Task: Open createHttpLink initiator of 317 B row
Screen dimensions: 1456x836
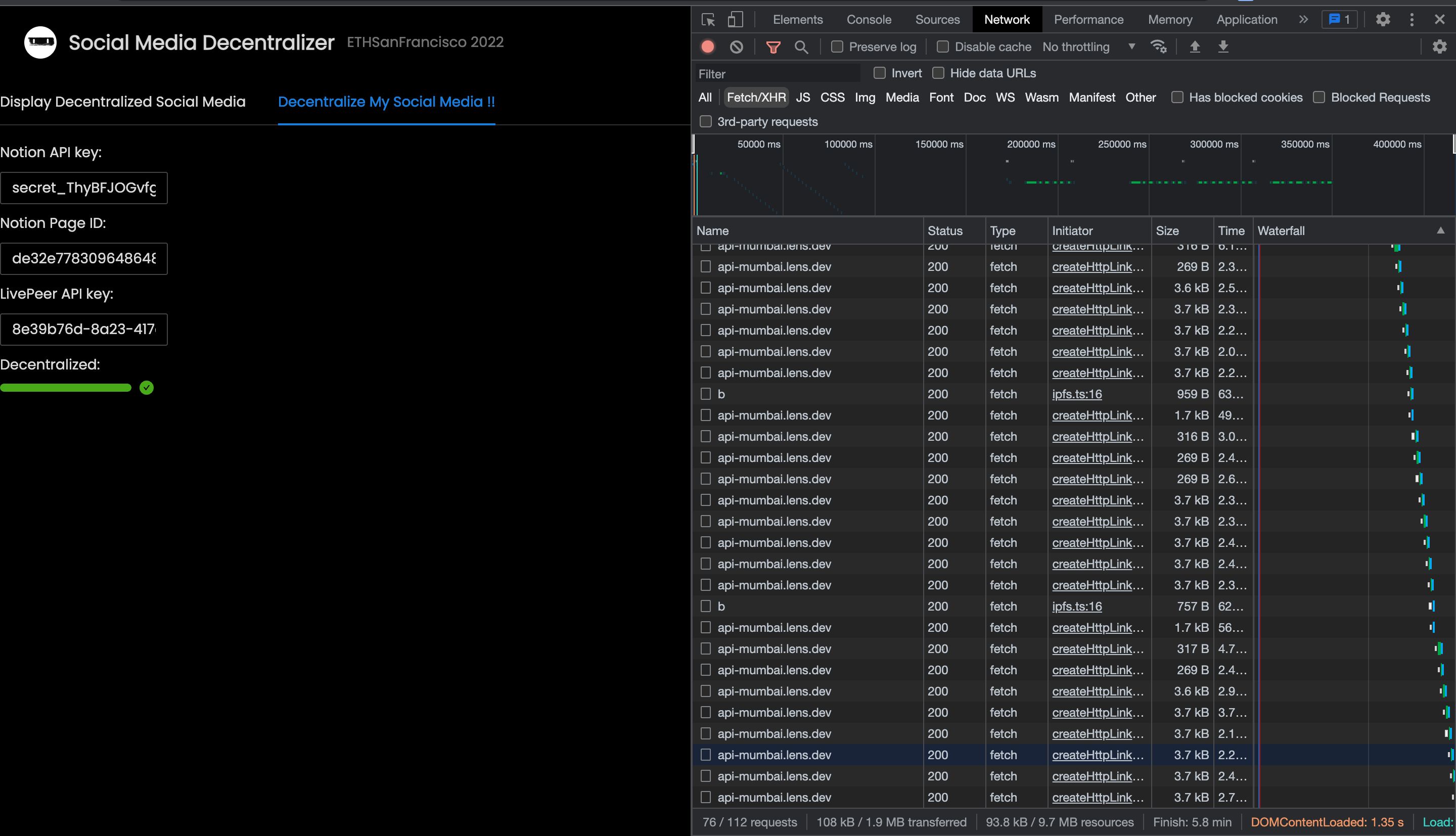Action: tap(1098, 649)
